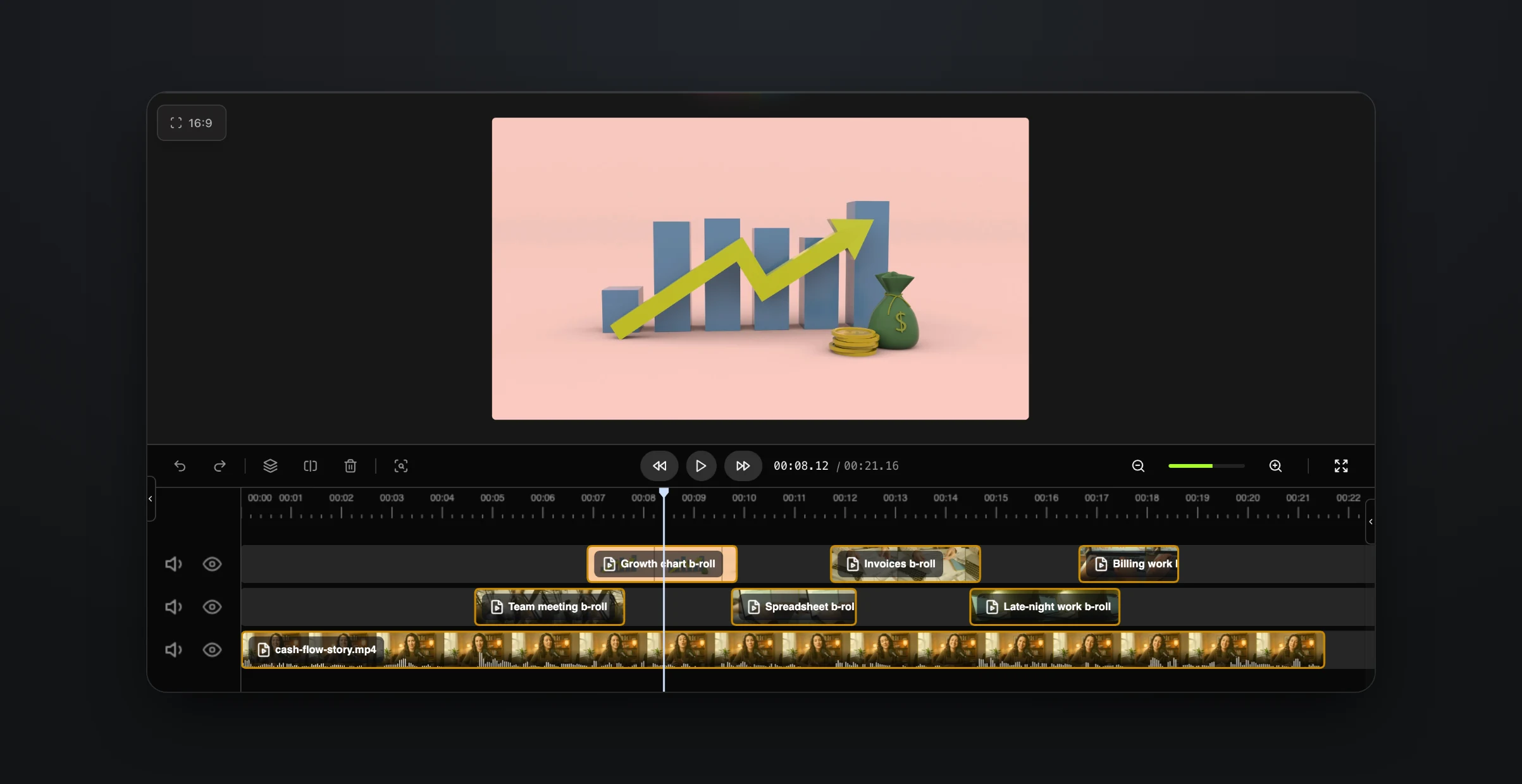Screen dimensions: 1522x784
Task: Mute the cash-flow-story.mp4 track
Action: click(173, 650)
